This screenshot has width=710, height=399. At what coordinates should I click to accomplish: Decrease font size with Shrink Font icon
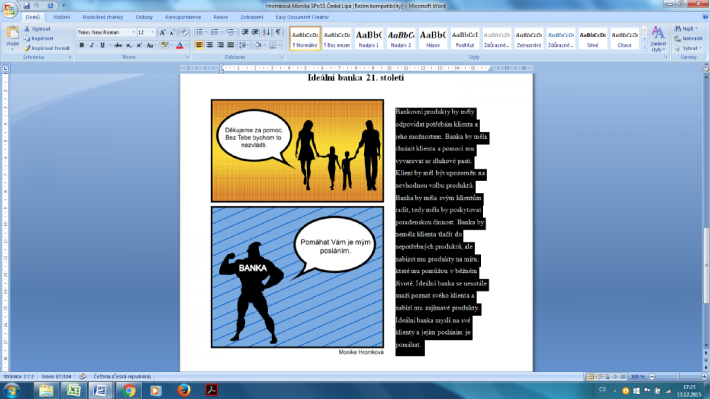click(172, 33)
